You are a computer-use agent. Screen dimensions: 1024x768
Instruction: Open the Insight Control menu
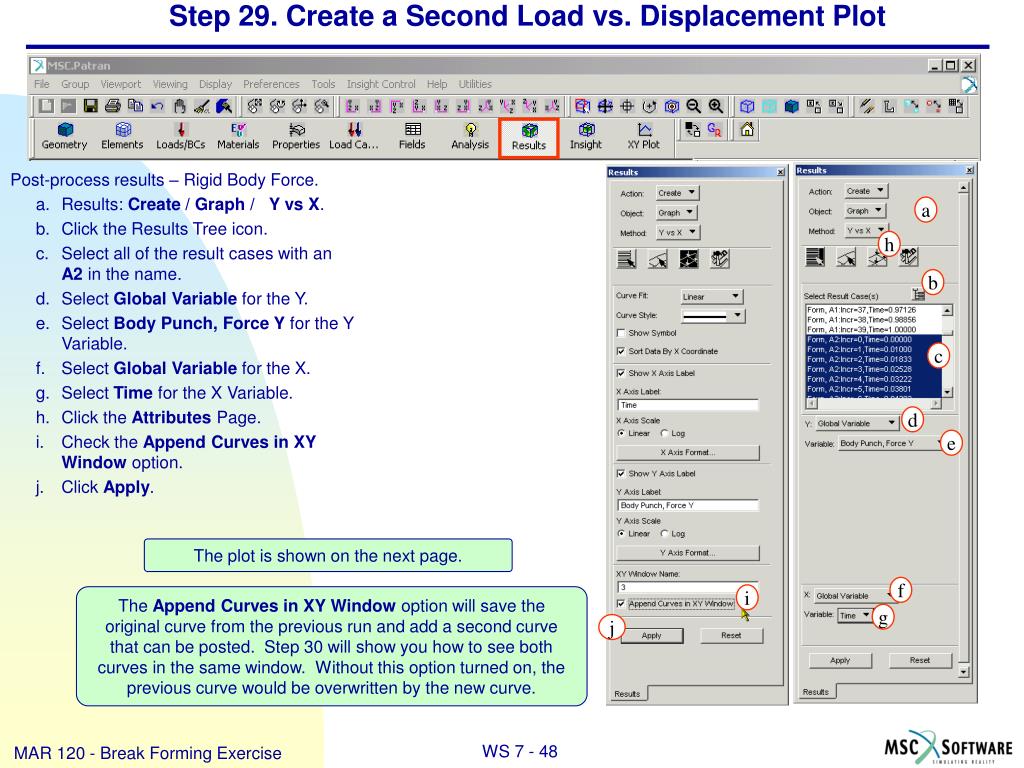pos(381,84)
